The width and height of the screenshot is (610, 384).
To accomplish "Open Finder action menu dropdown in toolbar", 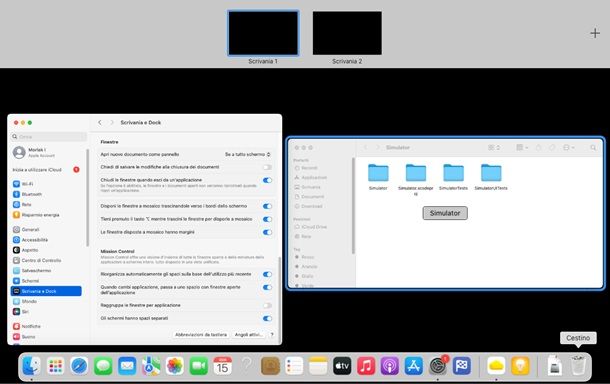I will [x=568, y=148].
